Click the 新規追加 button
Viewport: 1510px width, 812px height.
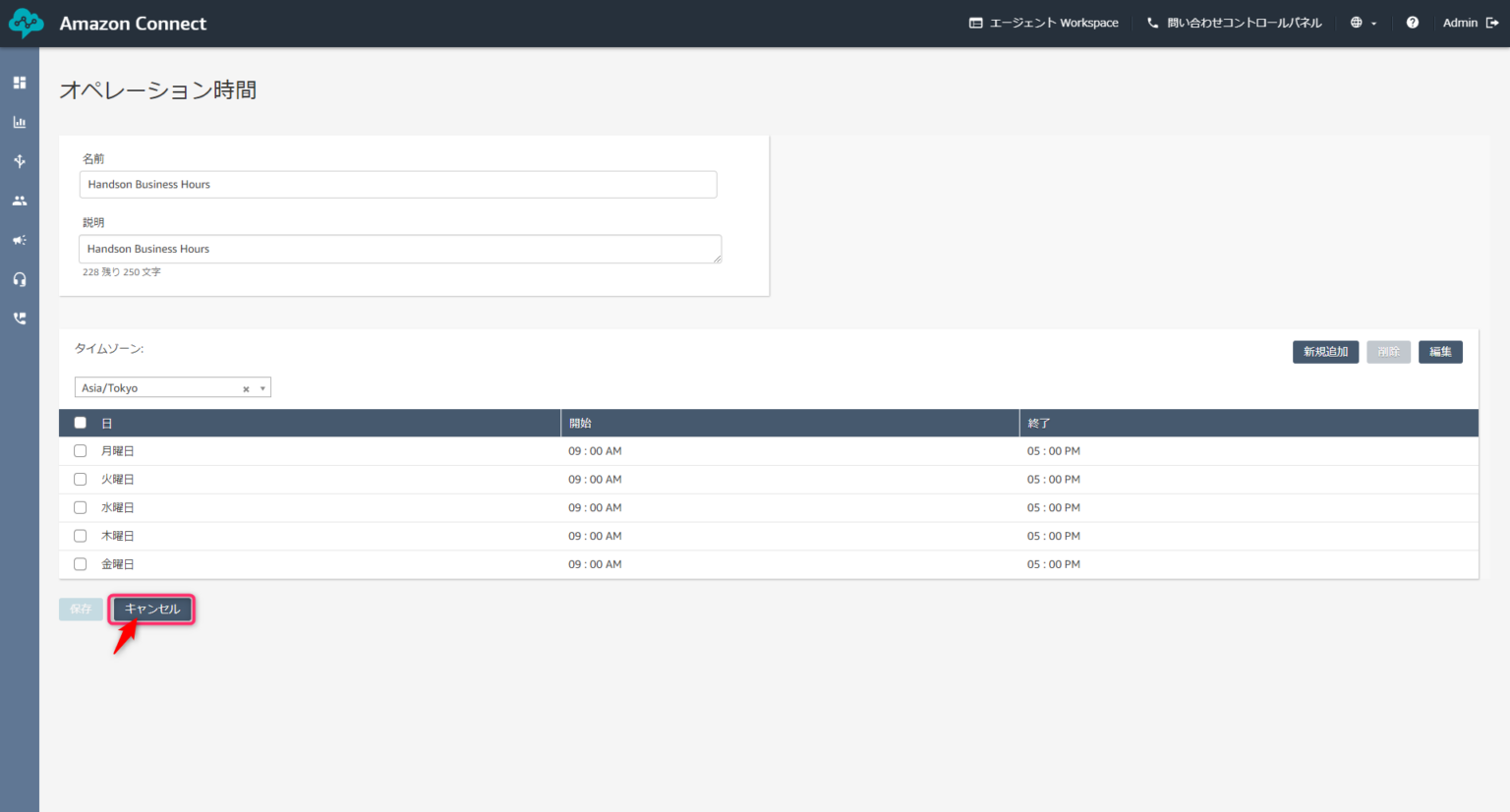pyautogui.click(x=1325, y=352)
